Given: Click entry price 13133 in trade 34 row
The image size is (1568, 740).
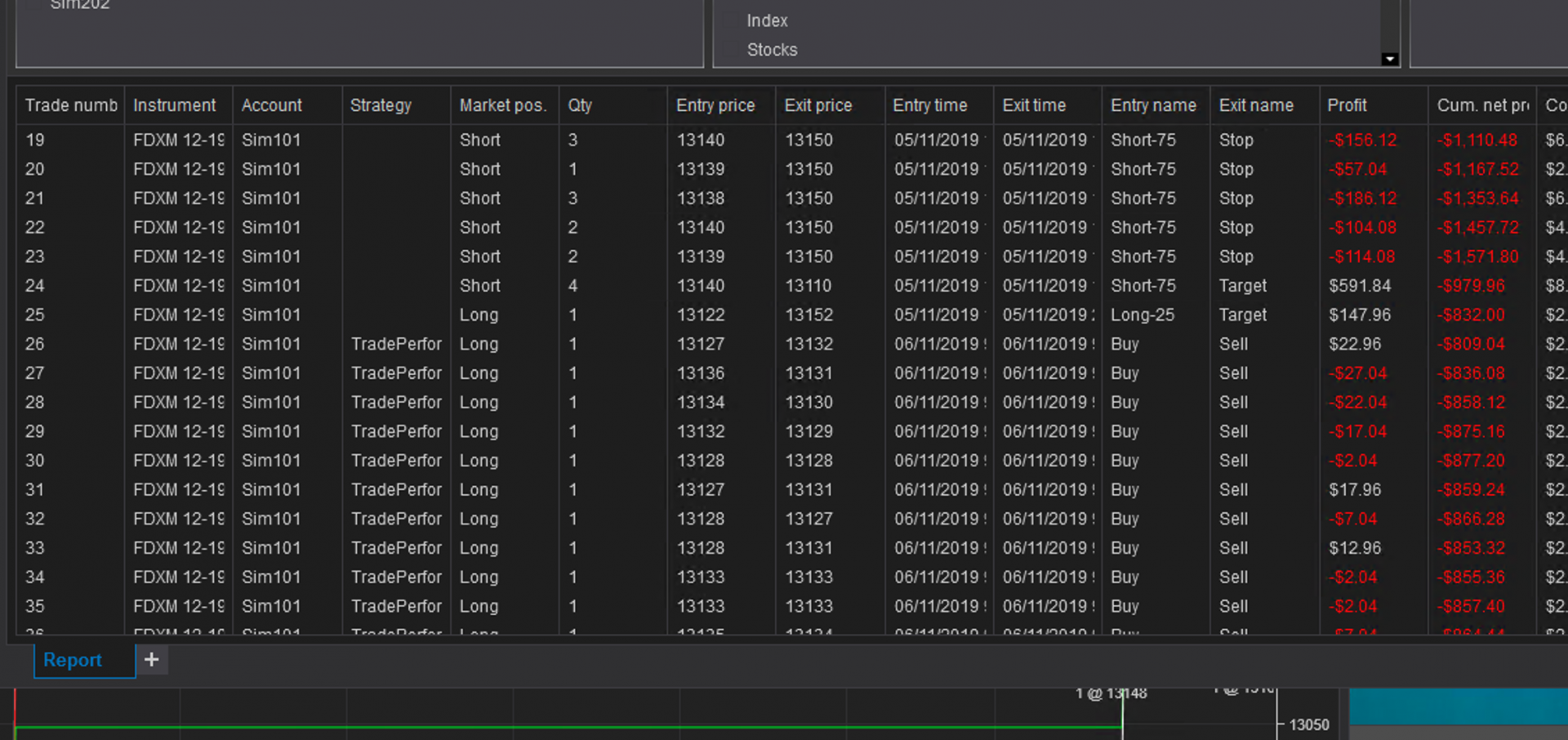Looking at the screenshot, I should pyautogui.click(x=701, y=577).
